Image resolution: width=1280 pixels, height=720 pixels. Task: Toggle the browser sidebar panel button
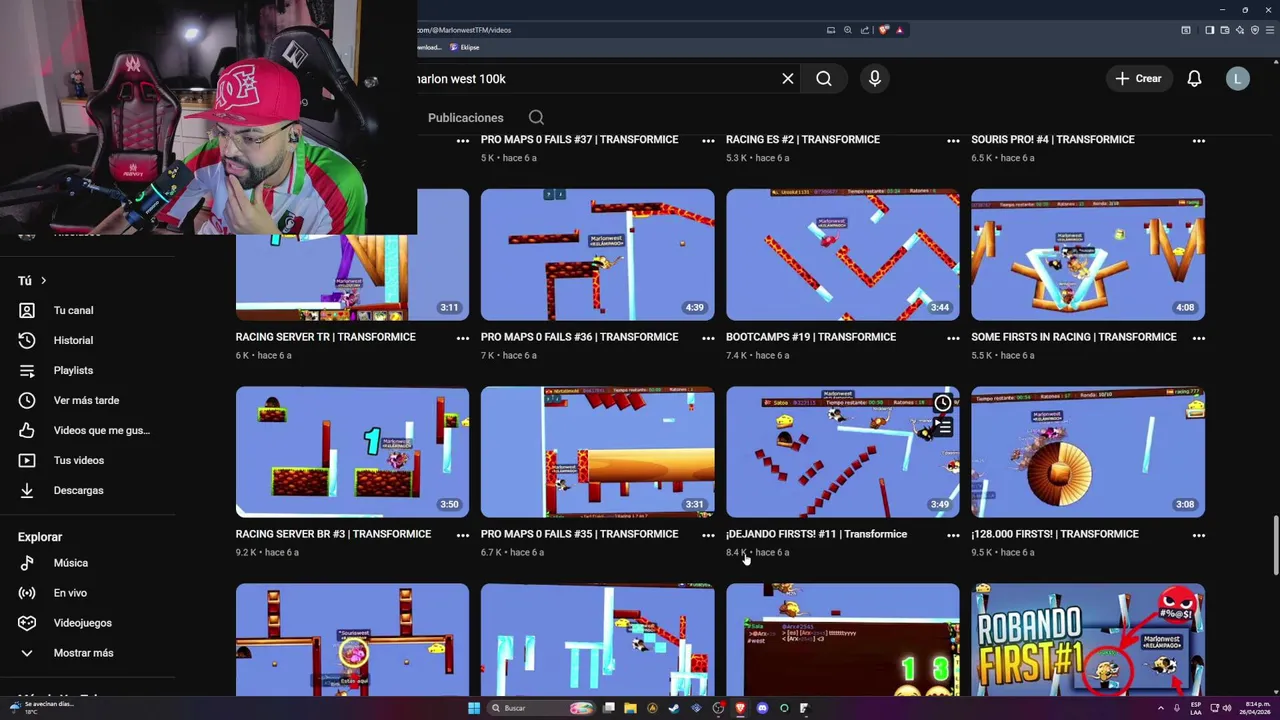[1209, 30]
